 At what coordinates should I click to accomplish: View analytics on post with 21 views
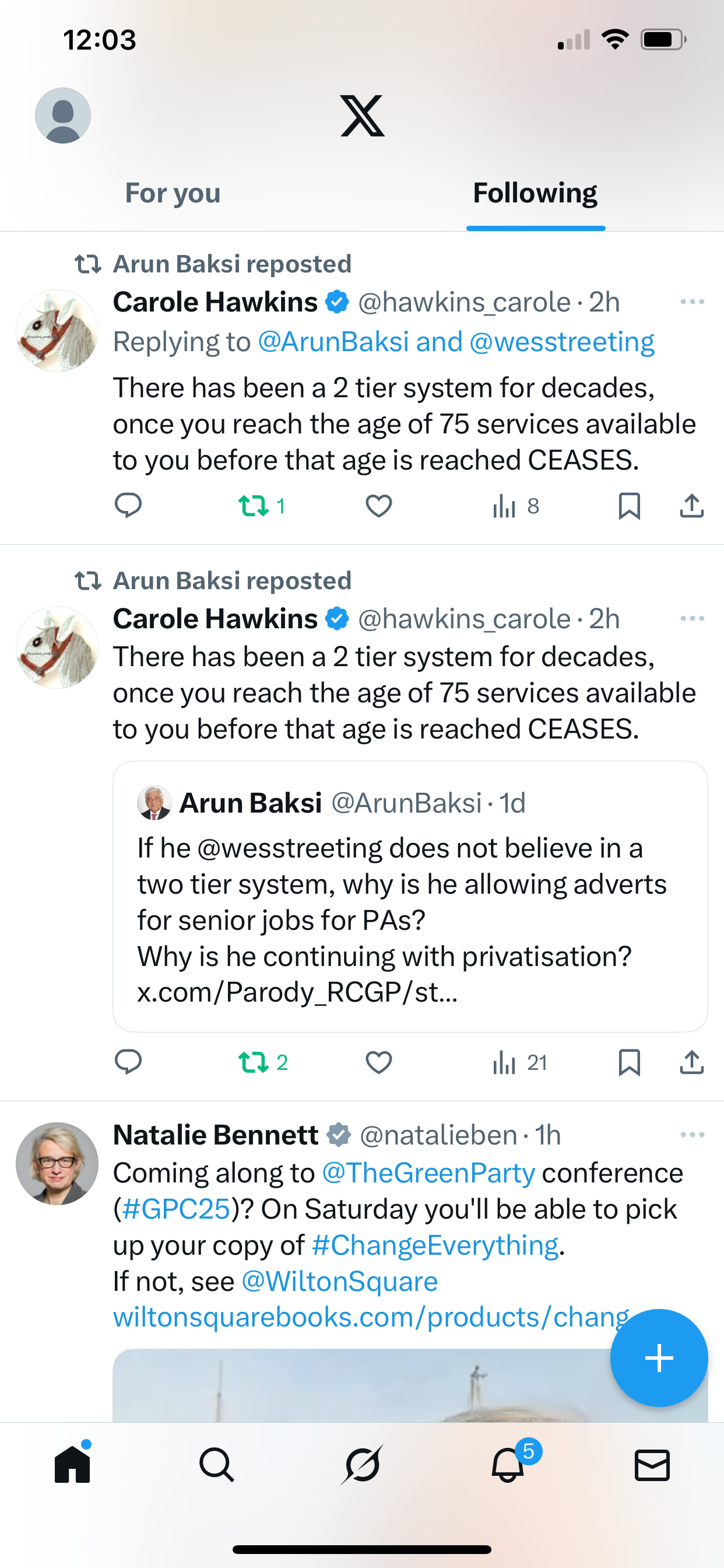point(519,1063)
